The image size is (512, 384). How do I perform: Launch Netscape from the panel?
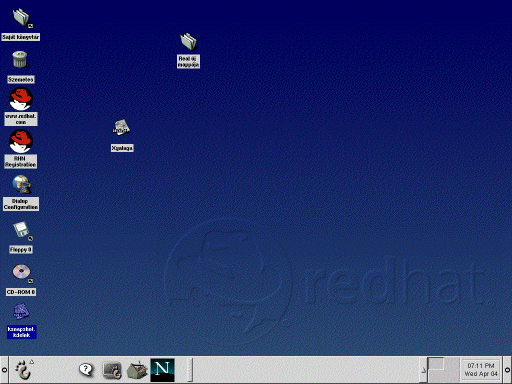click(x=162, y=370)
